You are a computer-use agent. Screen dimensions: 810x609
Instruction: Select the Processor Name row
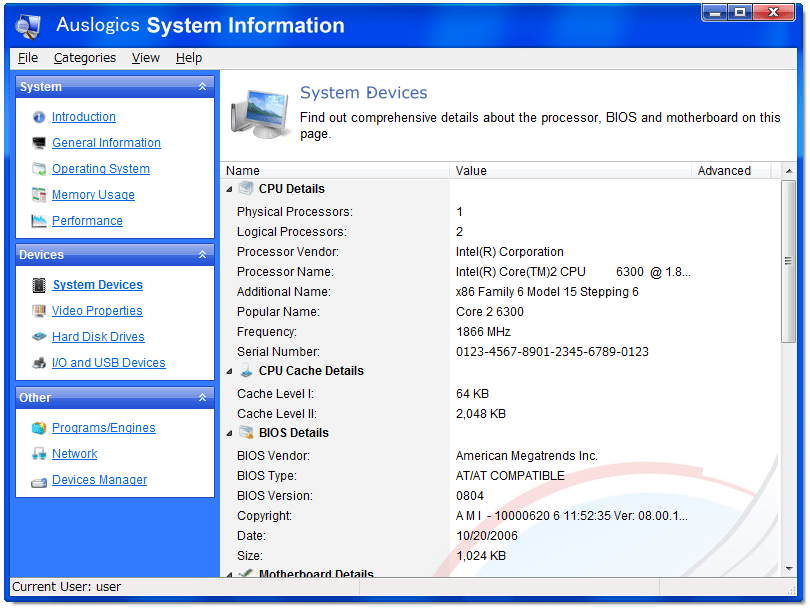pyautogui.click(x=500, y=272)
